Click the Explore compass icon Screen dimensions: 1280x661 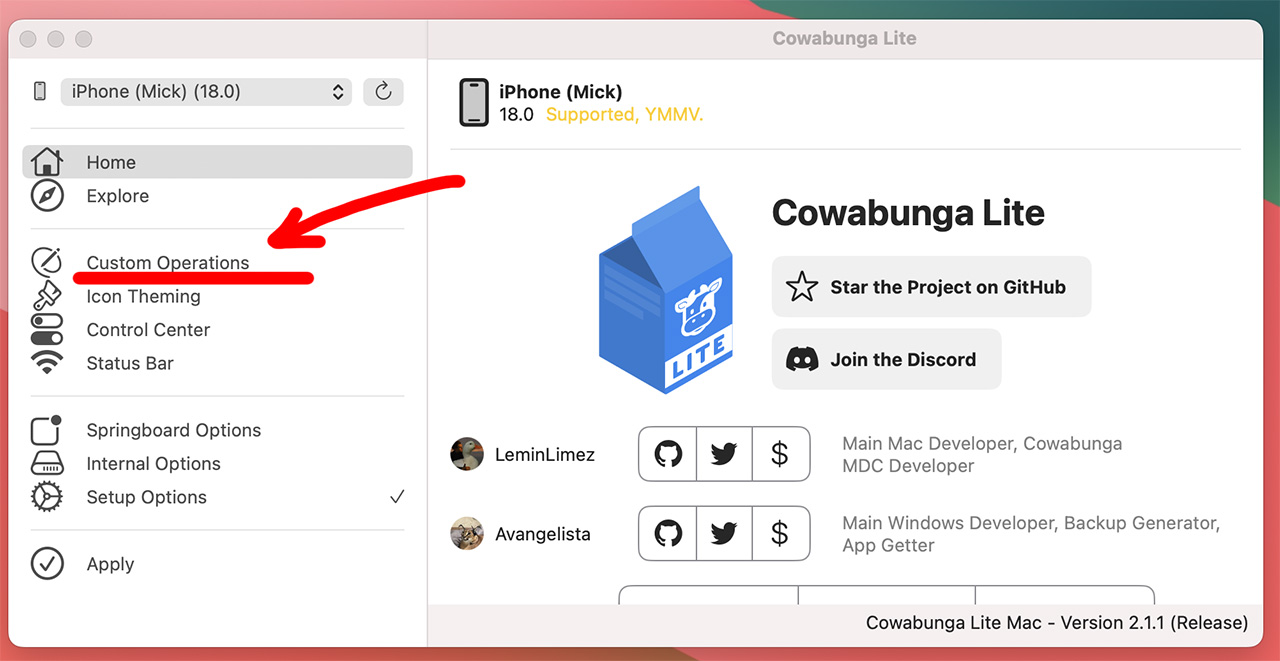pos(47,196)
